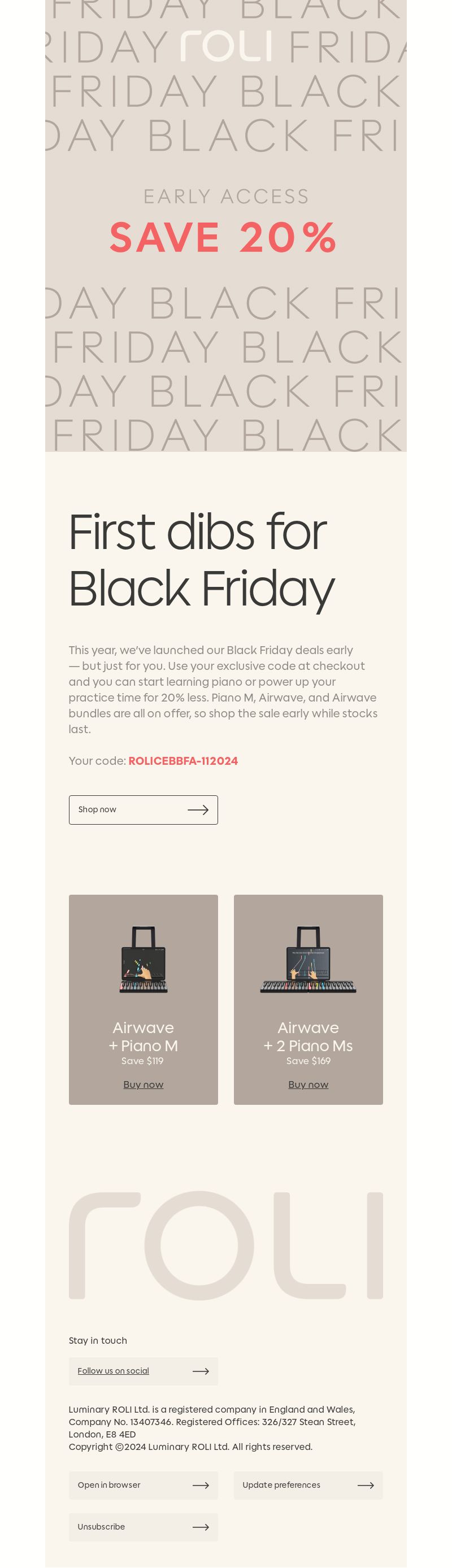Click arrow icon beside Unsubscribe
Viewport: 452px width, 1568px height.
(x=201, y=1527)
